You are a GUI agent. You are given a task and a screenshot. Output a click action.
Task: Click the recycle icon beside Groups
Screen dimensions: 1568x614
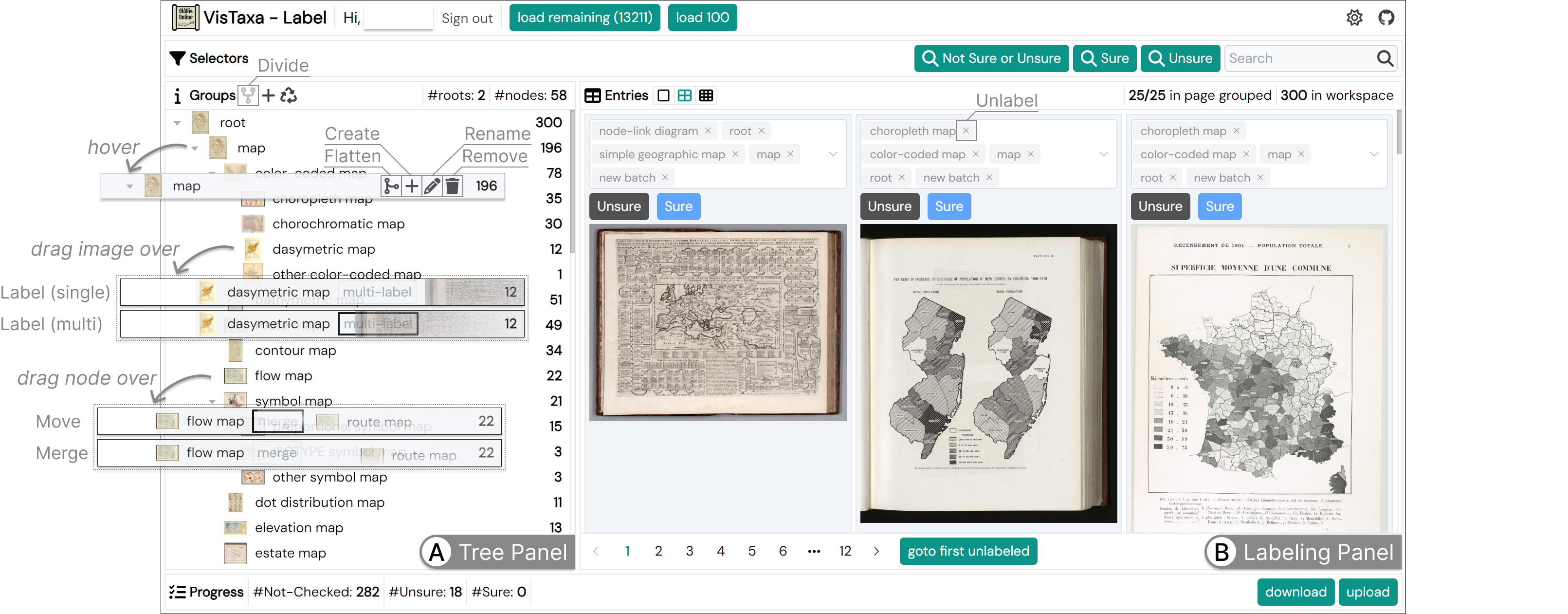[x=289, y=95]
